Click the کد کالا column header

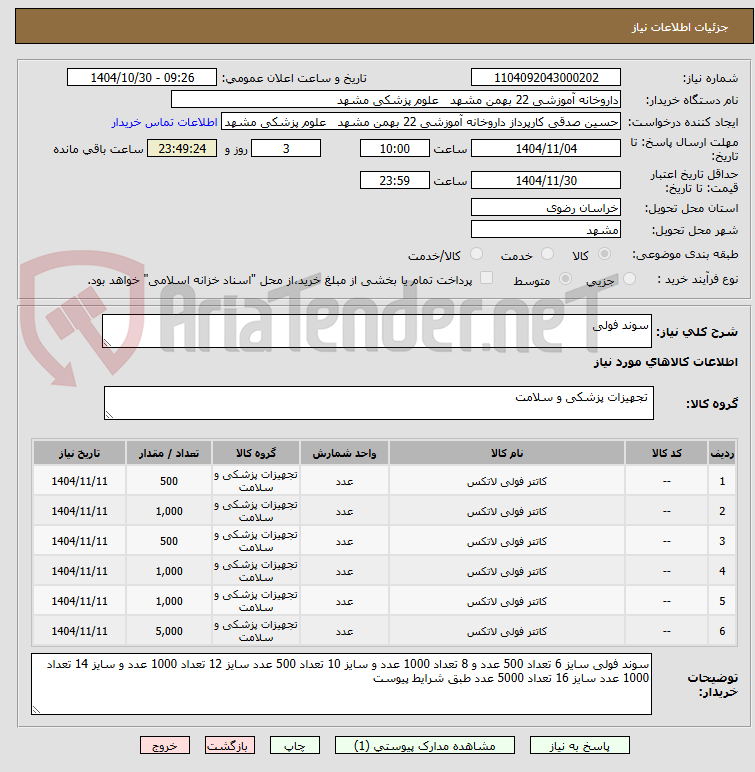click(666, 452)
